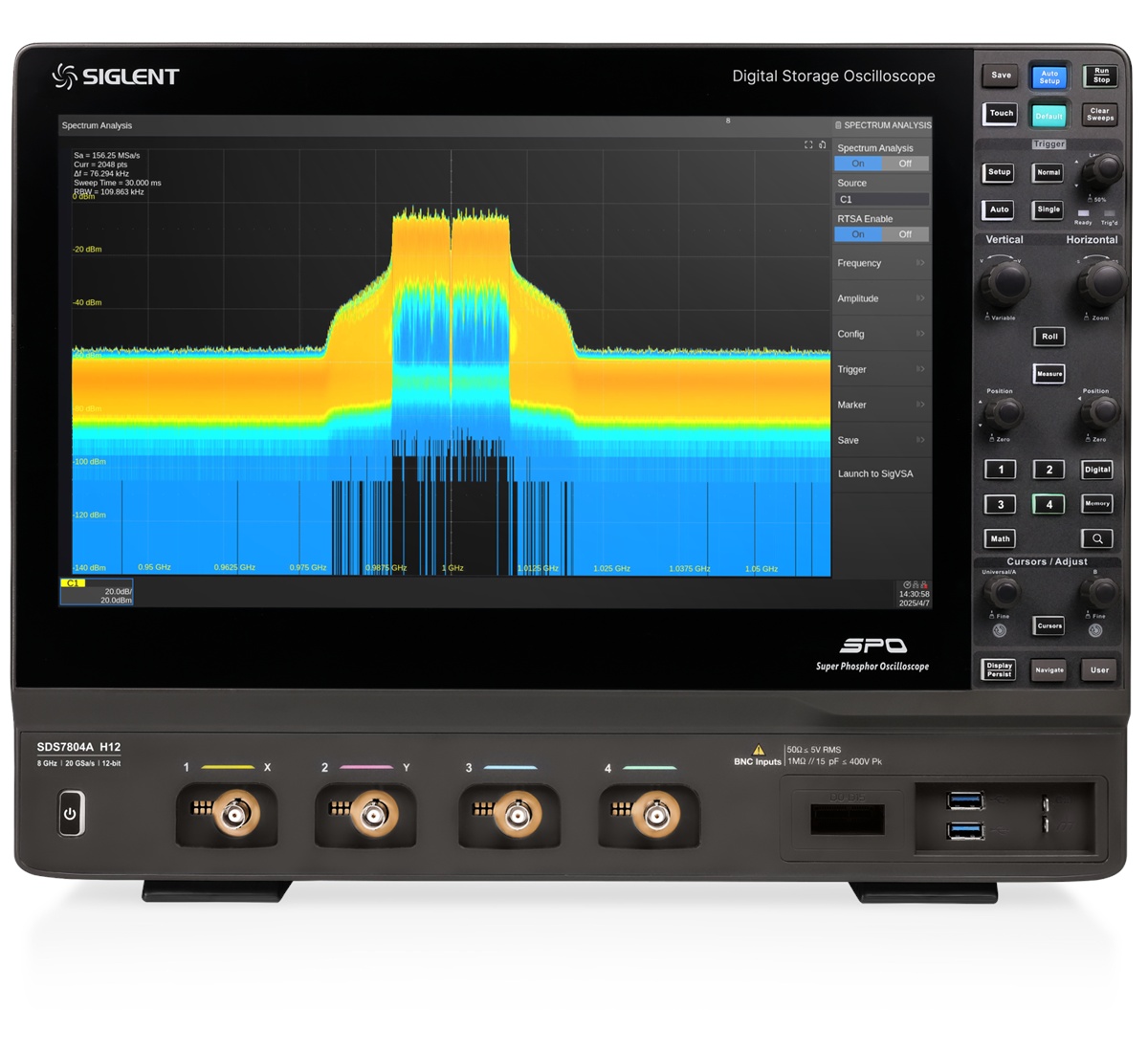Tap the Cursors button
1148x1052 pixels.
tap(1049, 625)
